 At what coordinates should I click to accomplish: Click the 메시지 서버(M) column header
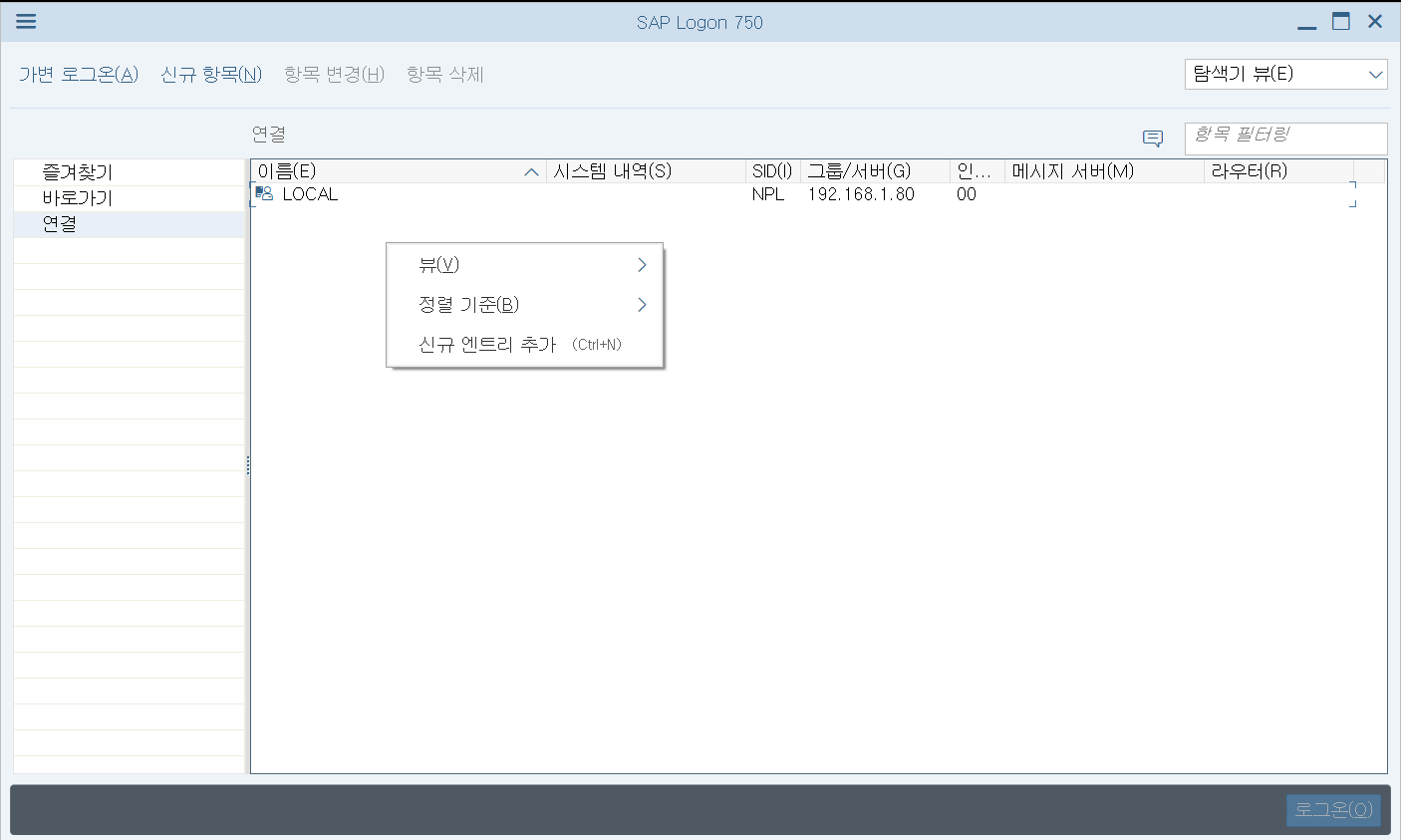[1073, 171]
